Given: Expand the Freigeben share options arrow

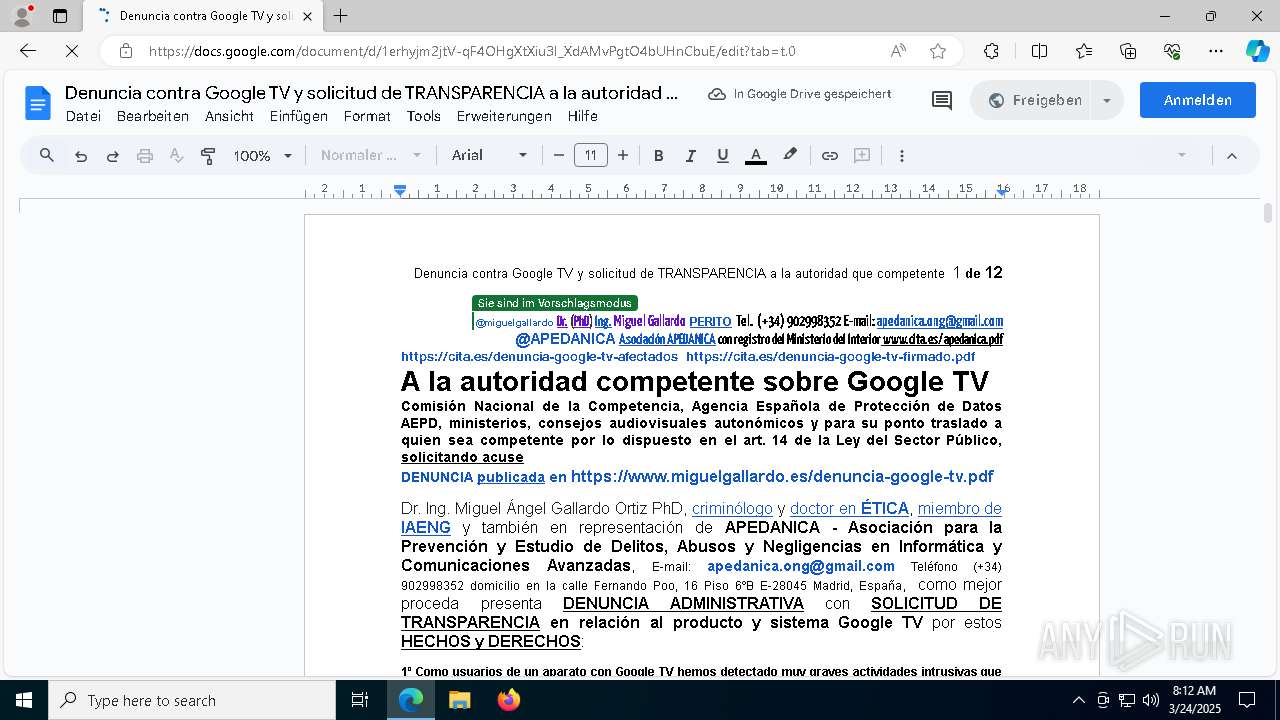Looking at the screenshot, I should (x=1107, y=100).
